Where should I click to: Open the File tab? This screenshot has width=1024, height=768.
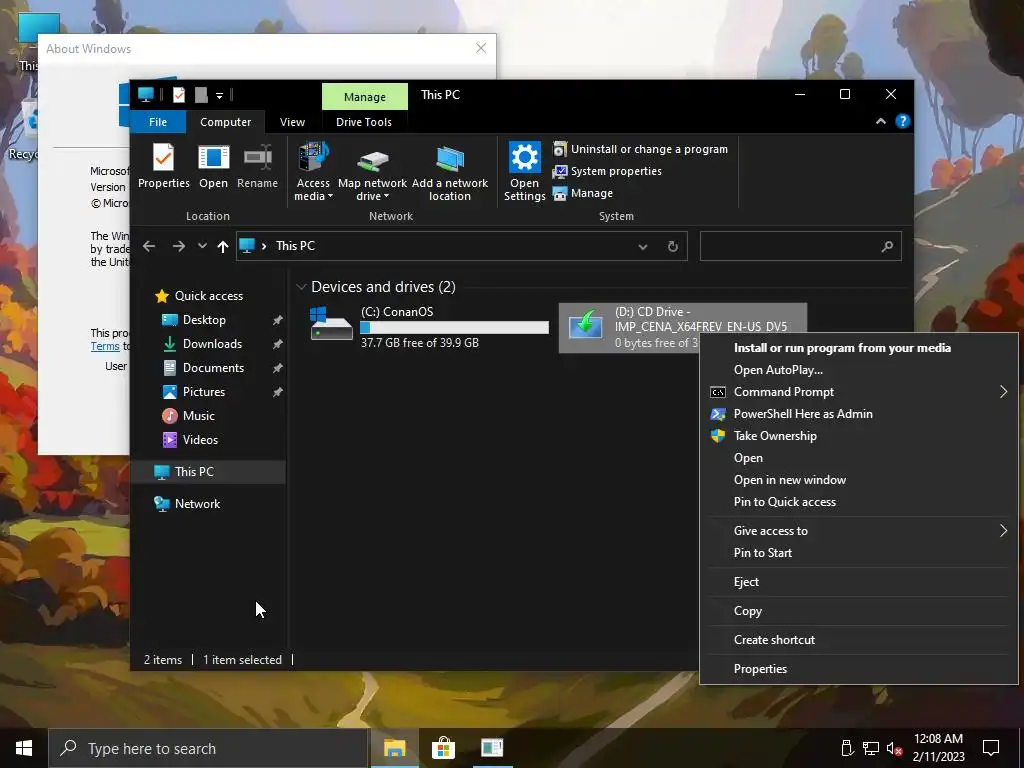(x=158, y=122)
